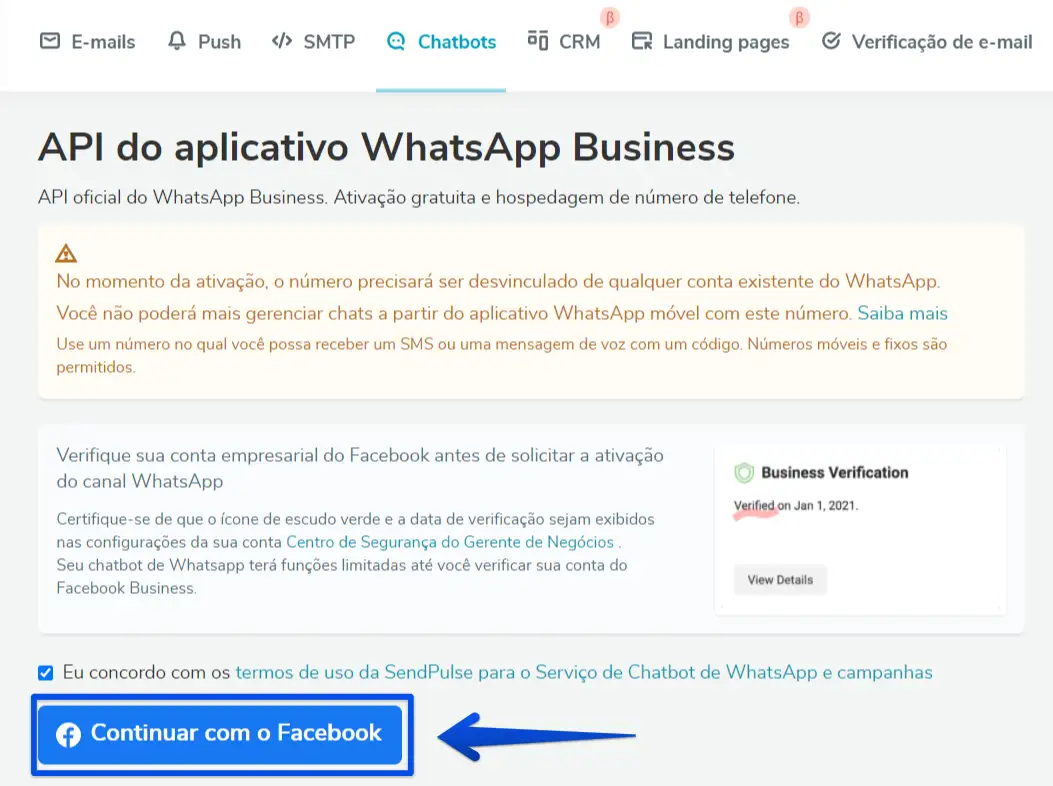Screen dimensions: 1053x786
Task: Open the Saiba mais link
Action: [902, 313]
